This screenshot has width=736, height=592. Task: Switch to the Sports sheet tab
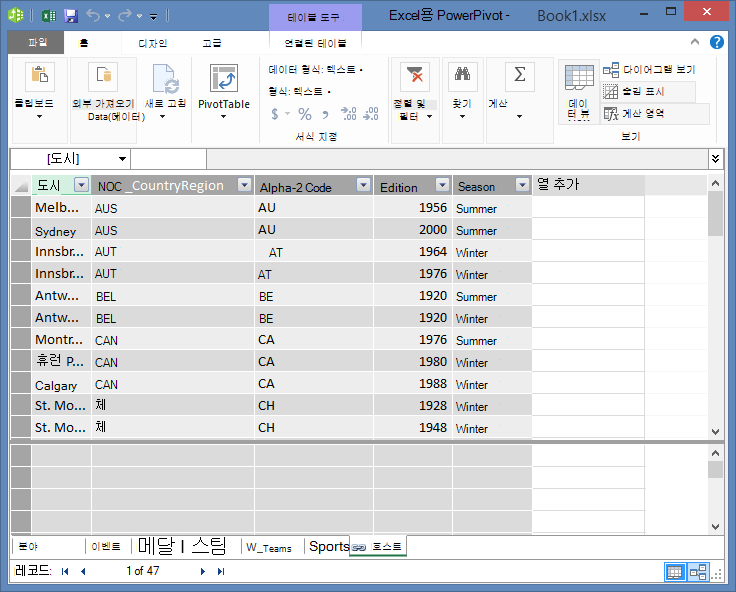[x=329, y=546]
